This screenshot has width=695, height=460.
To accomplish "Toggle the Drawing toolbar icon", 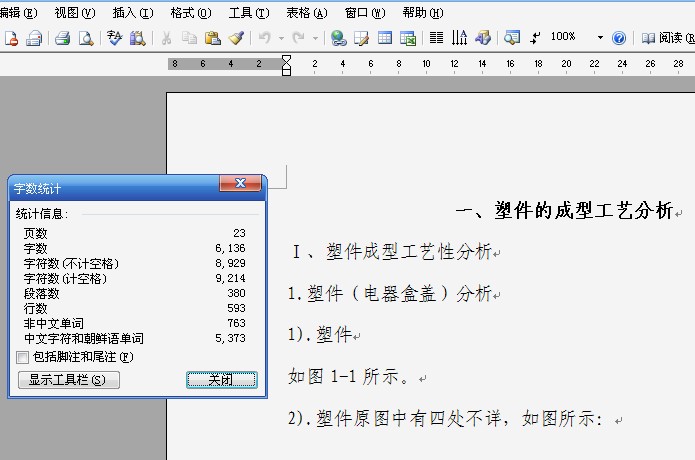I will tap(483, 38).
